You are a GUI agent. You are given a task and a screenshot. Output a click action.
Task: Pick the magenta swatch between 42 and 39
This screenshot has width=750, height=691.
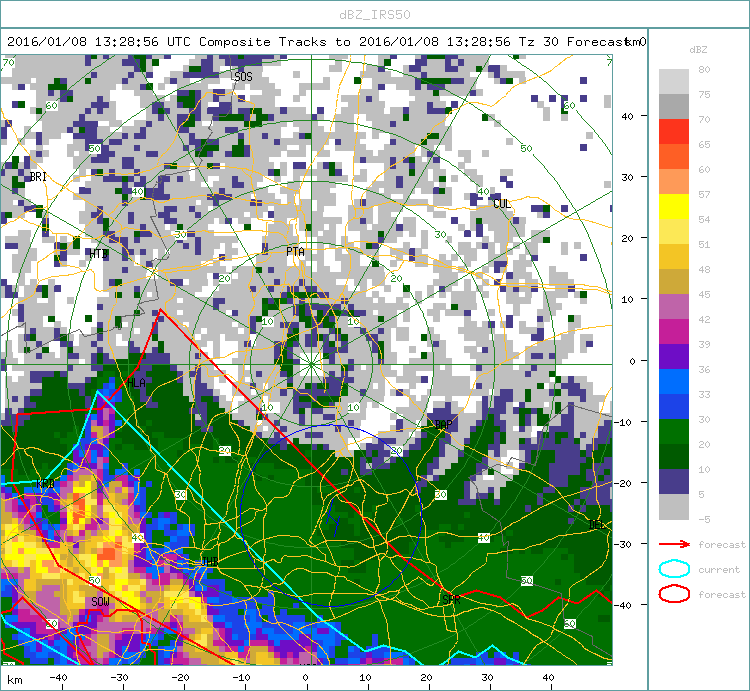(x=673, y=331)
